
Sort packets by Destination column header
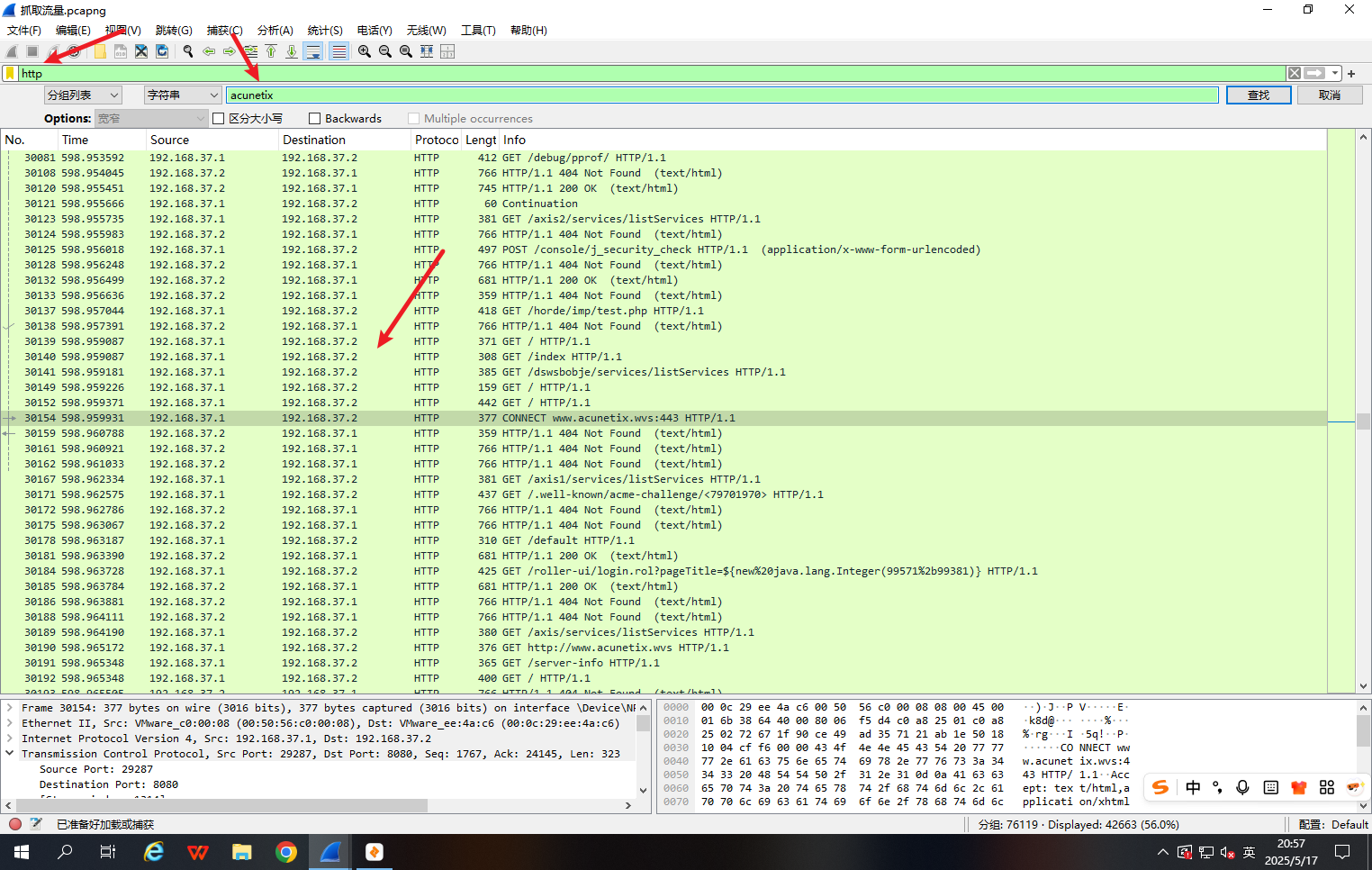[x=344, y=140]
